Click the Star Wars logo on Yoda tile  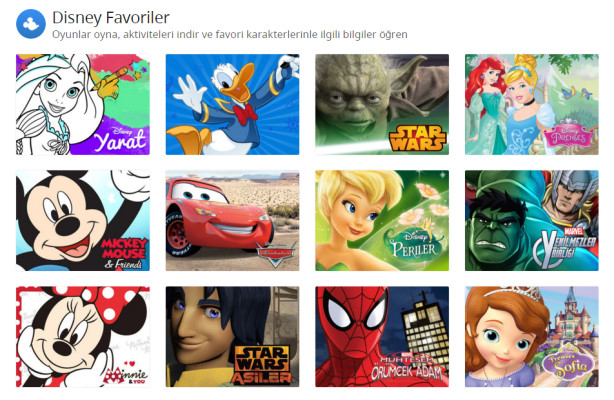(417, 138)
